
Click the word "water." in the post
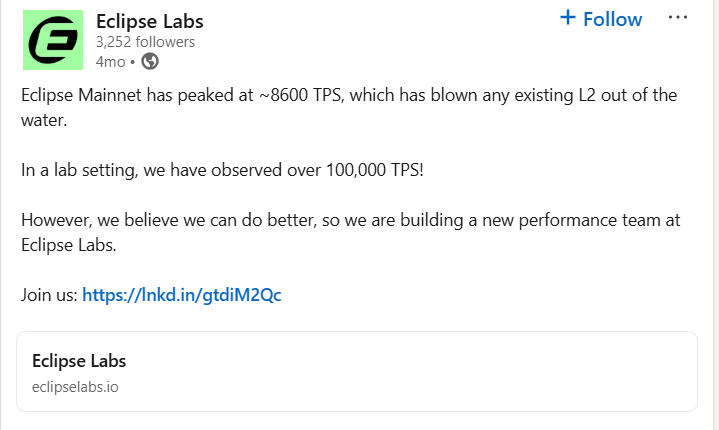44,120
